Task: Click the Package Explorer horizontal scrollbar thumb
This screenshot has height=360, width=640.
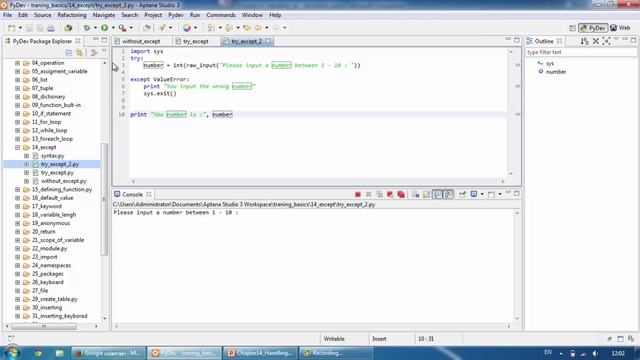Action: coord(44,326)
